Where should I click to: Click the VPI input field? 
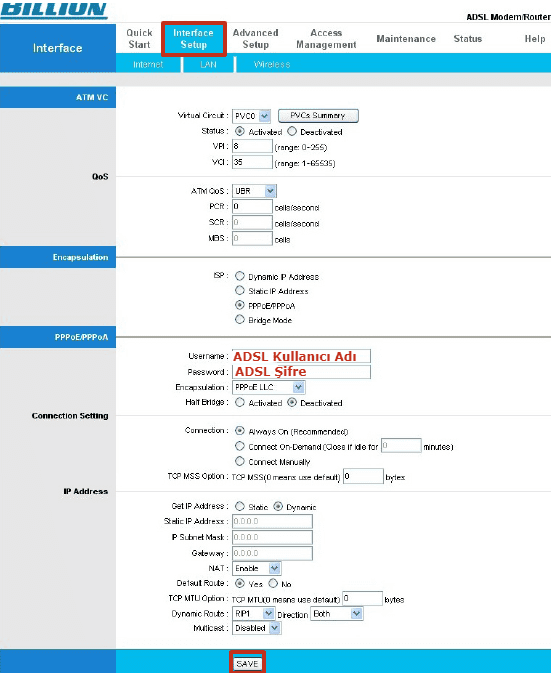coord(252,146)
